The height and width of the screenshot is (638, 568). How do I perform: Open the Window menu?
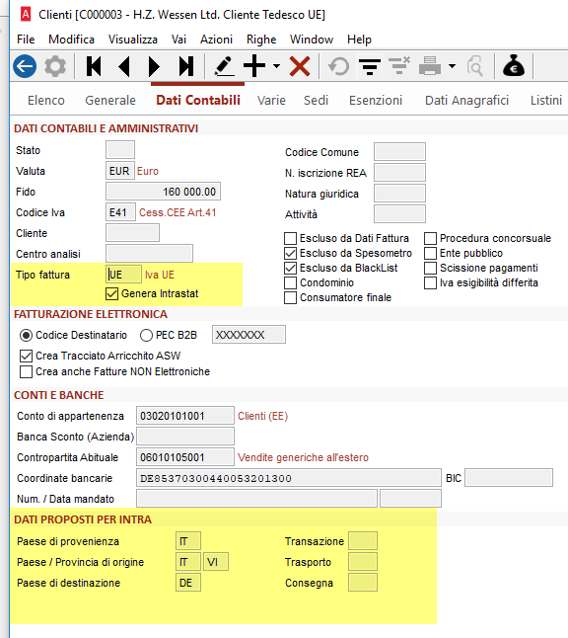[311, 39]
